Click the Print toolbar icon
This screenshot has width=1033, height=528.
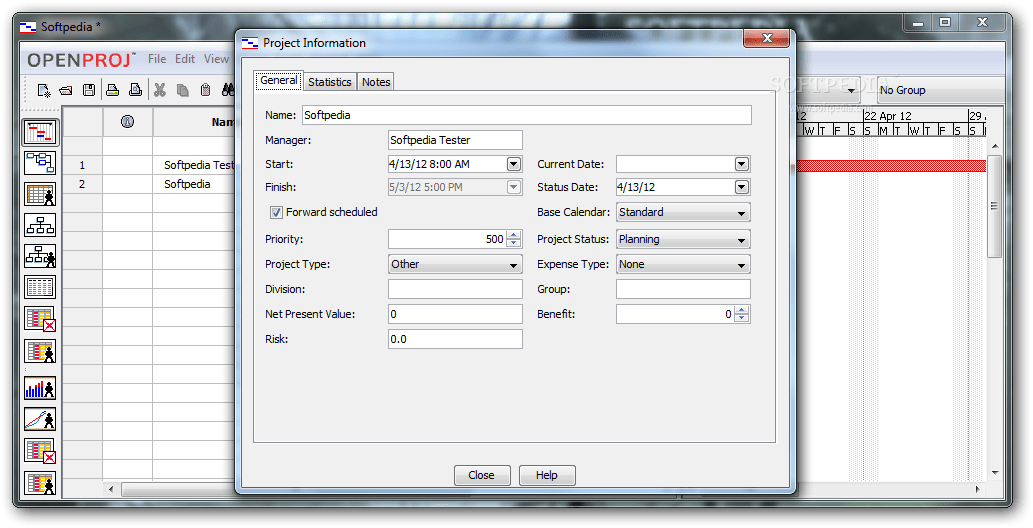point(113,90)
